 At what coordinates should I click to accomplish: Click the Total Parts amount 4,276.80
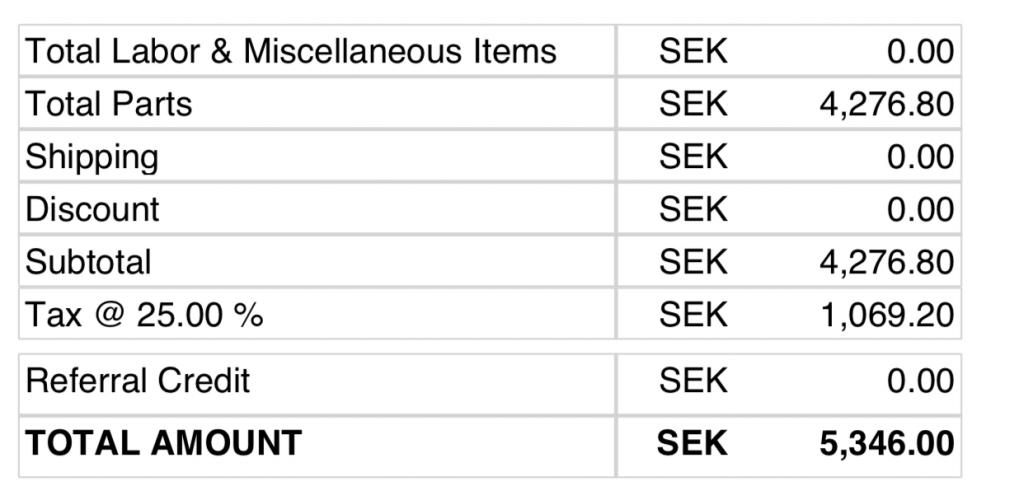886,104
